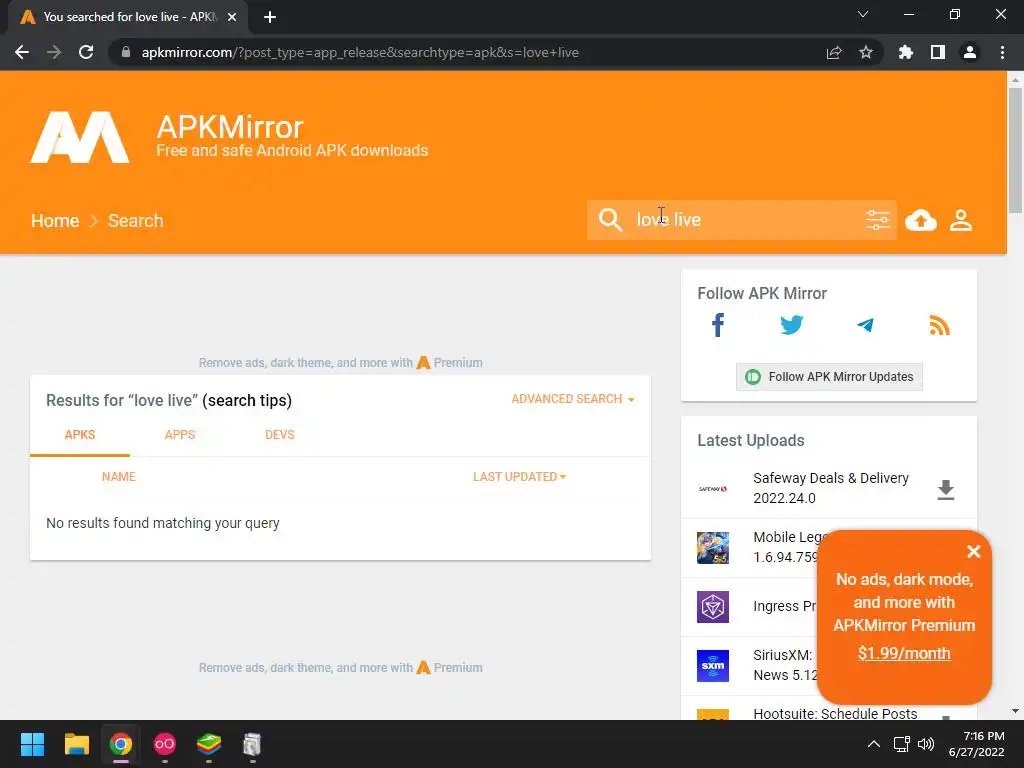
Task: Go back in the browser
Action: tap(22, 52)
